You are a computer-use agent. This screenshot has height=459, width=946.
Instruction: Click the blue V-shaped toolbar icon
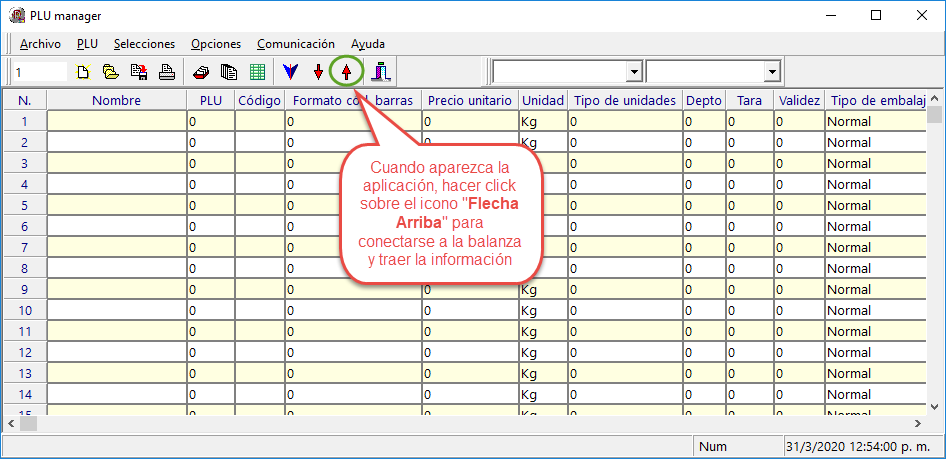tap(290, 72)
